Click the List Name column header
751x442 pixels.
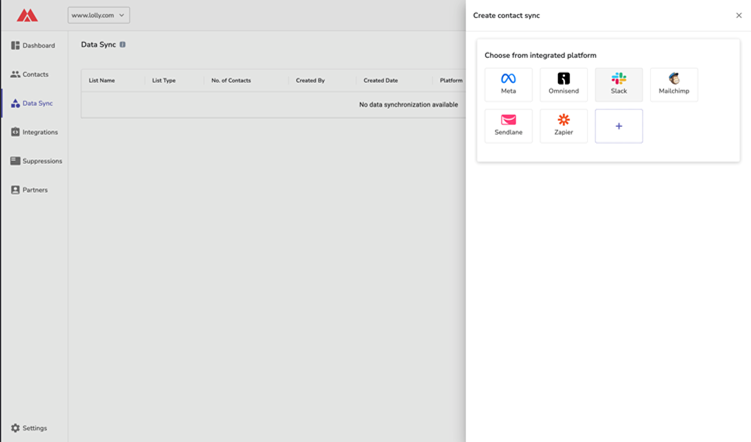point(102,80)
